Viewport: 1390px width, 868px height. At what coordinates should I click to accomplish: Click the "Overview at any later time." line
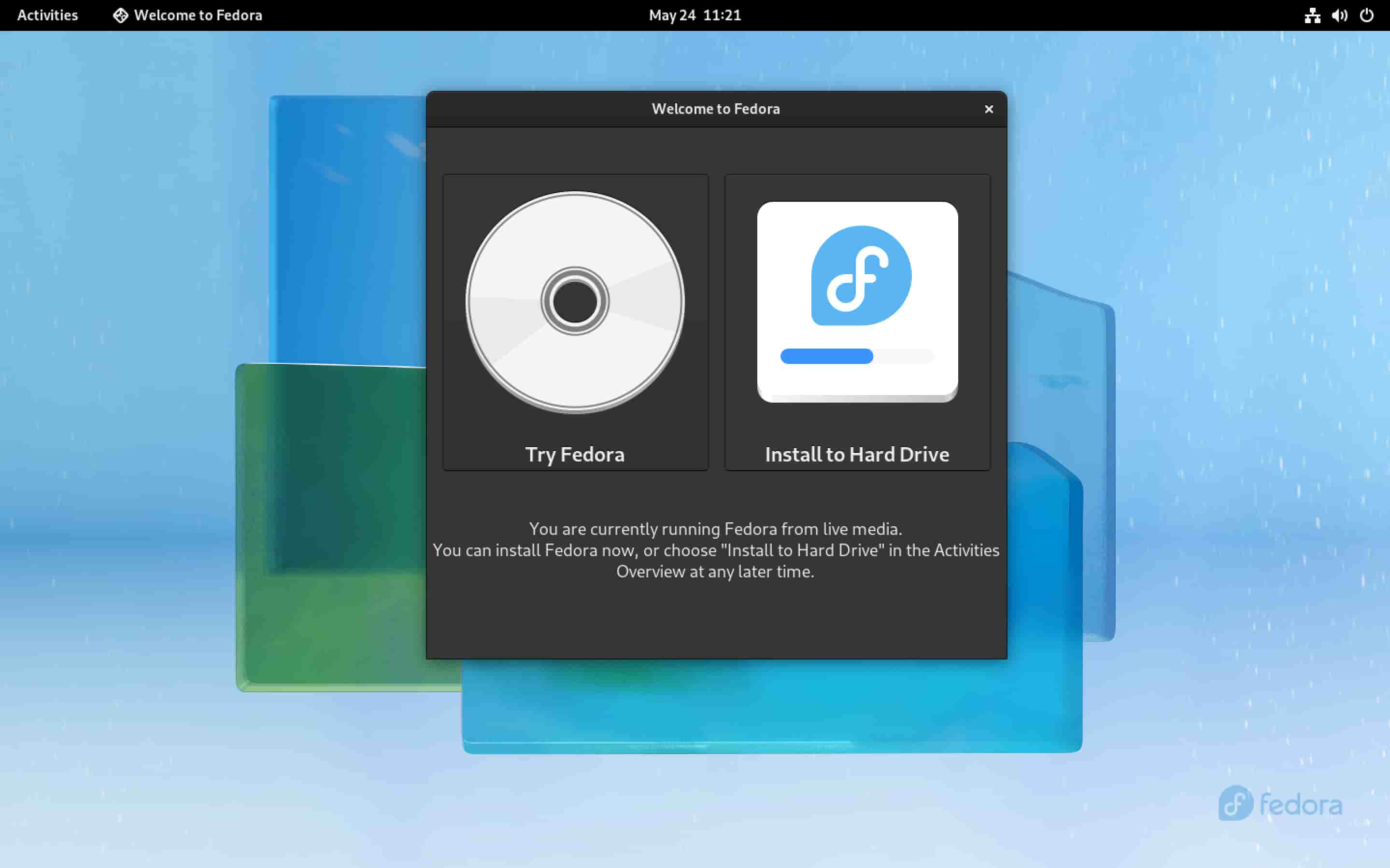[715, 571]
